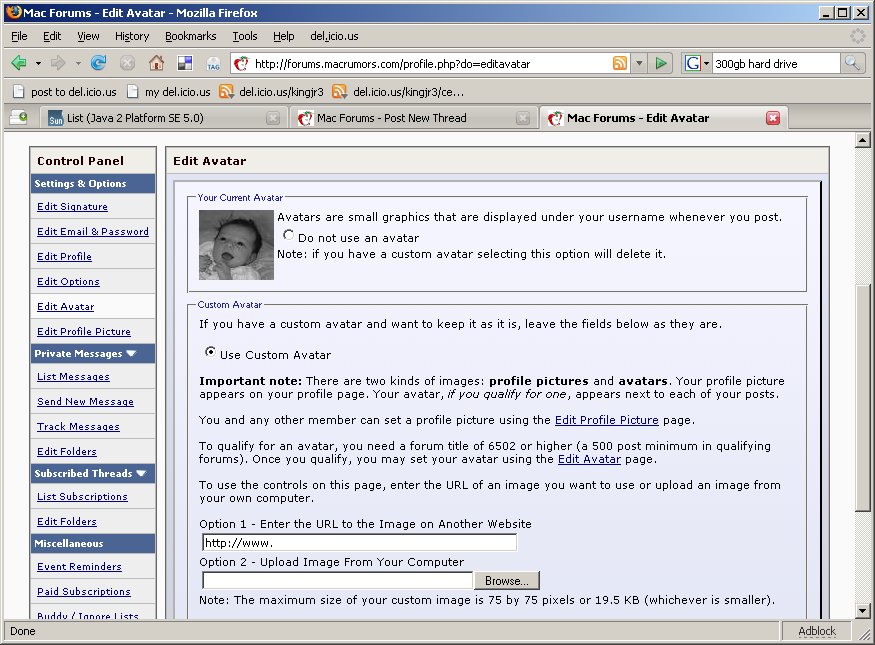Go to the Home page icon
The image size is (875, 645).
[156, 63]
